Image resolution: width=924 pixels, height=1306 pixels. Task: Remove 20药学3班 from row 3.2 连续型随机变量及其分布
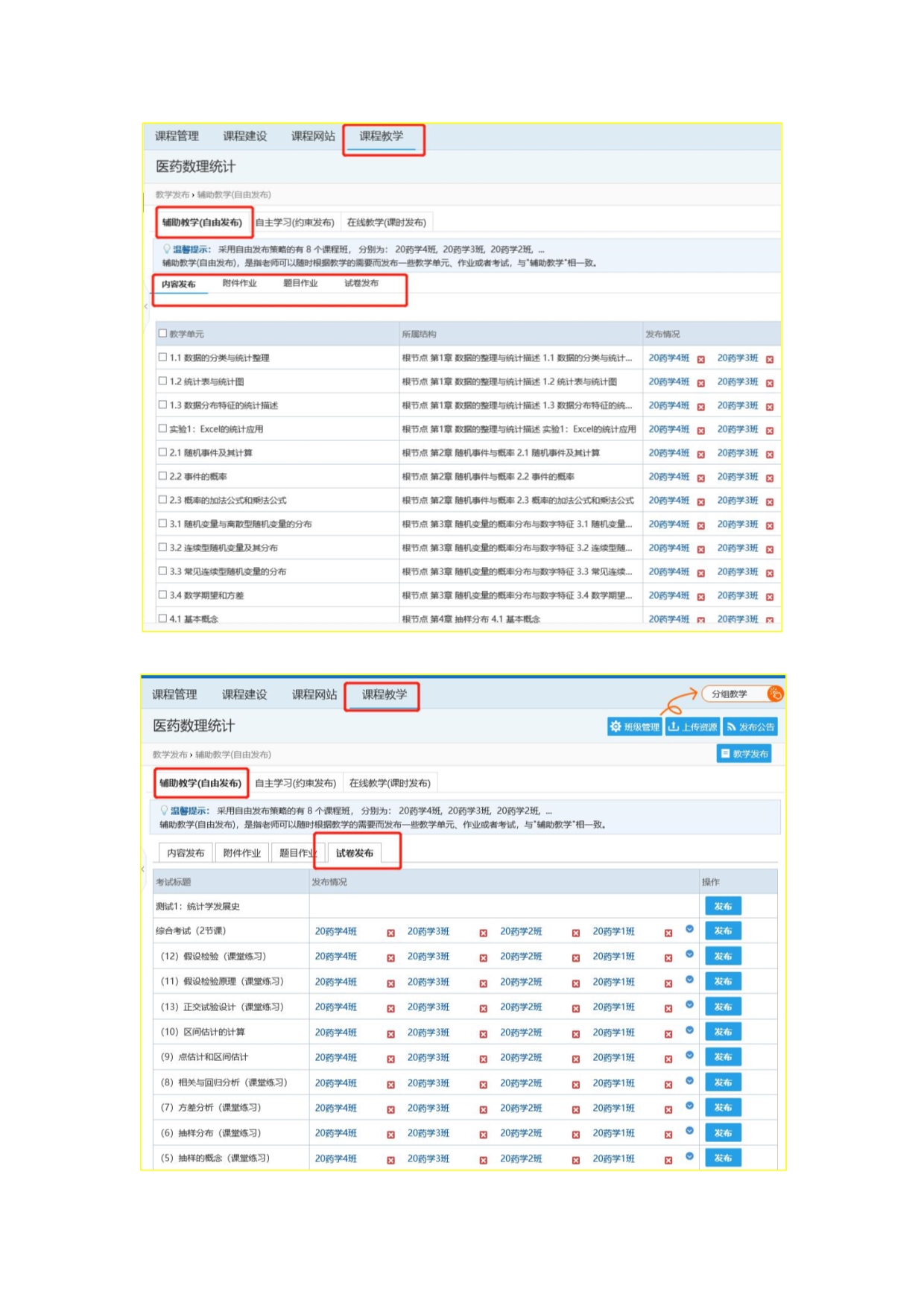point(769,550)
